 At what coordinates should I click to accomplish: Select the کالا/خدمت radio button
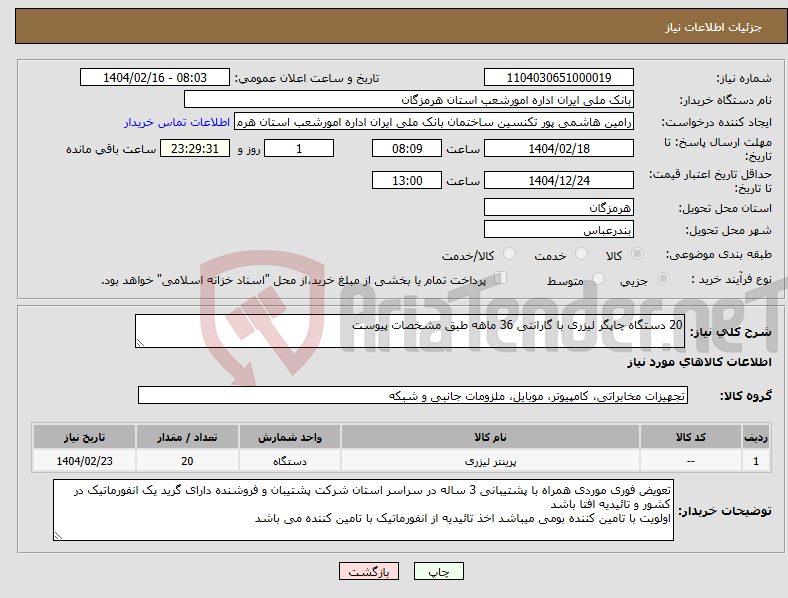tap(510, 254)
